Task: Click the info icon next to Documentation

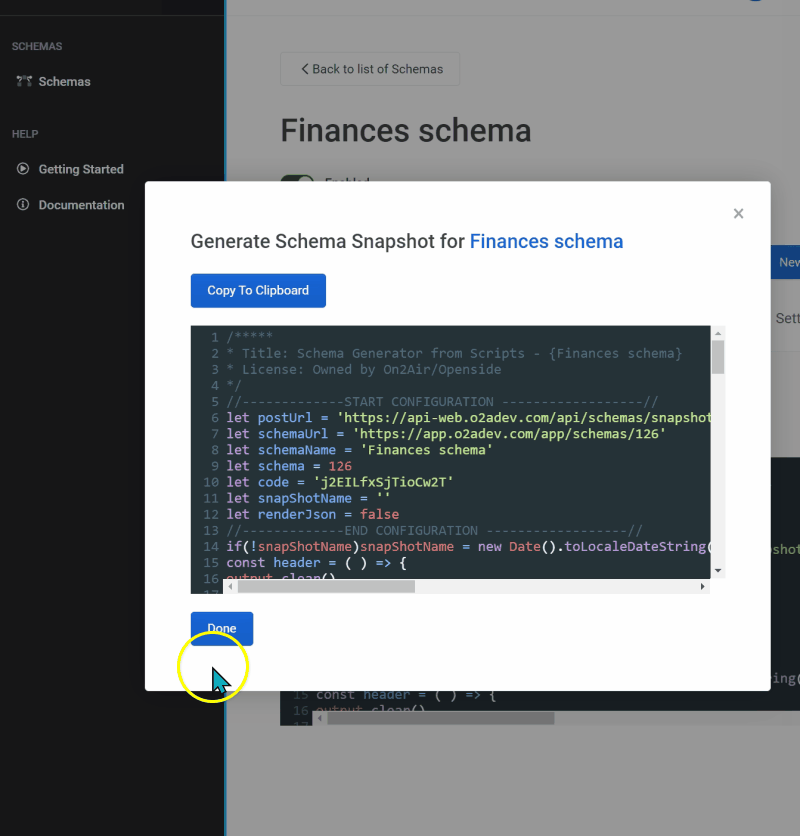Action: click(21, 205)
